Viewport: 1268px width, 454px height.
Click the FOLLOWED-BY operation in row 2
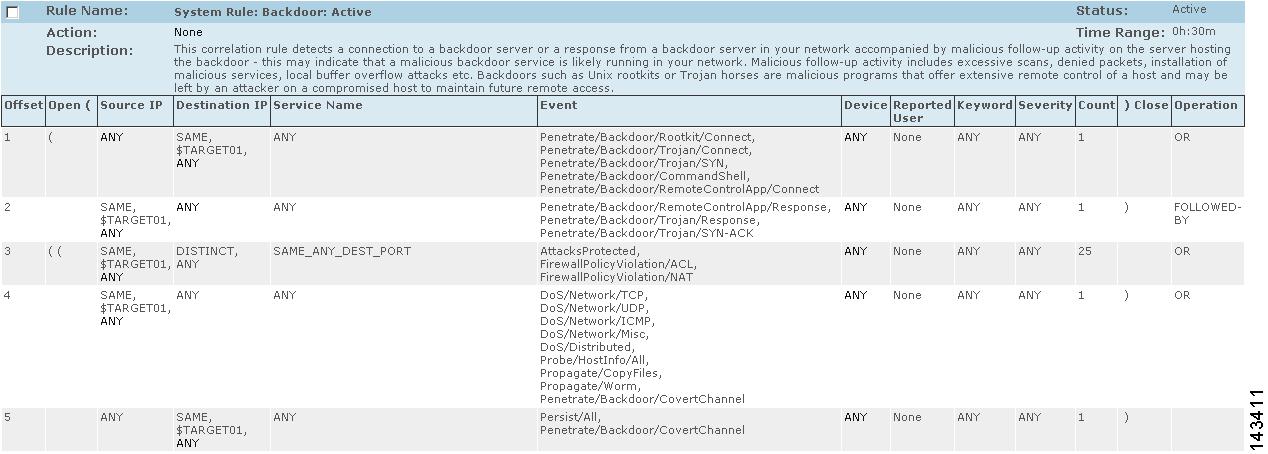tap(1207, 213)
